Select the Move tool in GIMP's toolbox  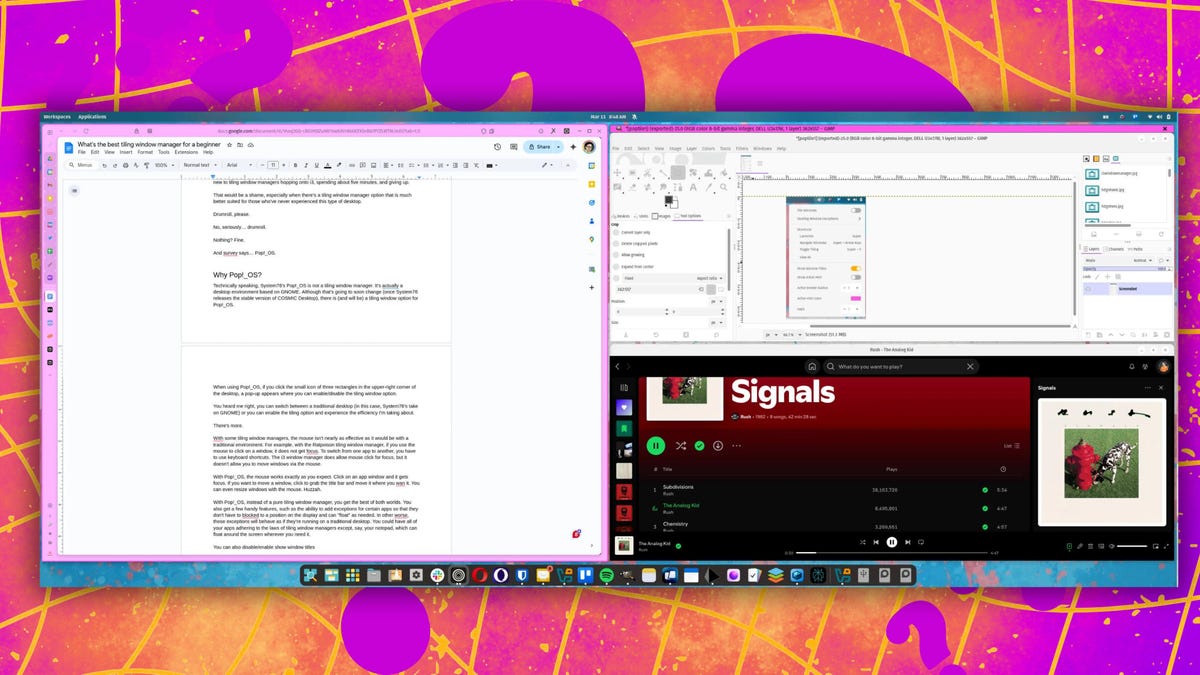click(x=616, y=173)
